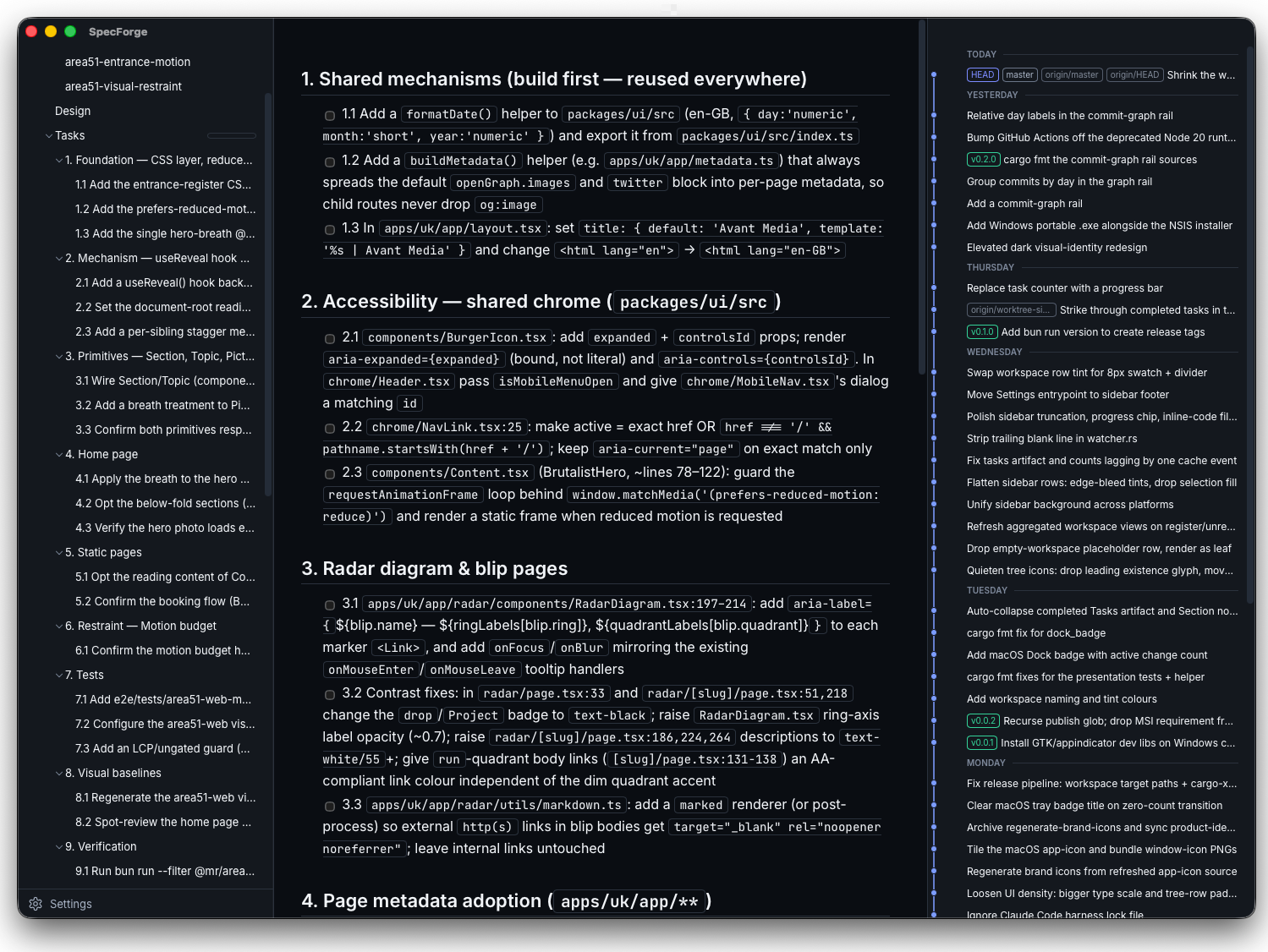Click Settings label in sidebar footer
The height and width of the screenshot is (952, 1268).
coord(71,904)
